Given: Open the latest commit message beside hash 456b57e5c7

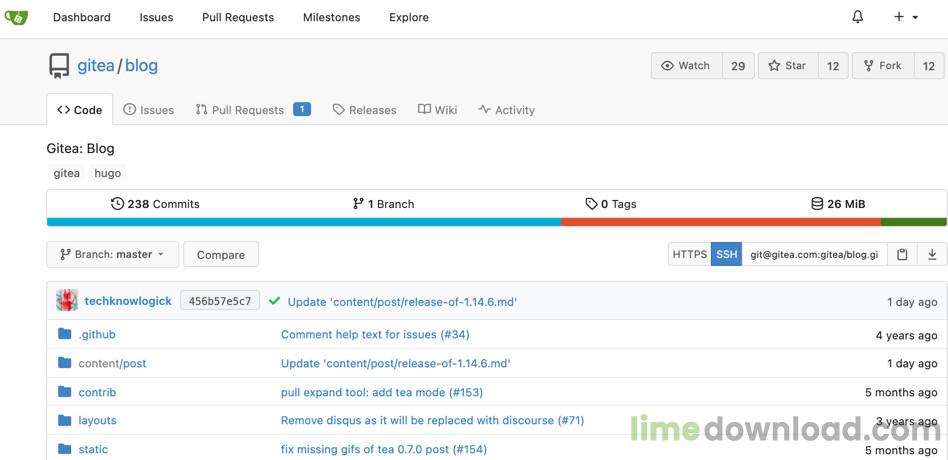Looking at the screenshot, I should pos(402,302).
